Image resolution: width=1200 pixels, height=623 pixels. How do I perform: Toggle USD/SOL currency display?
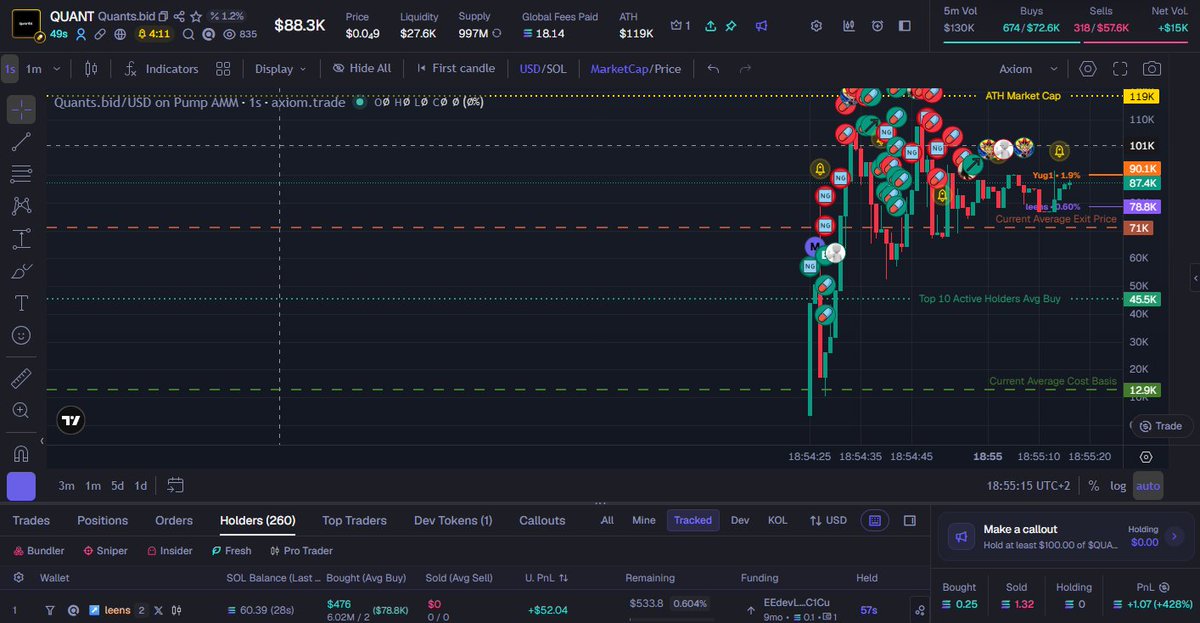click(x=543, y=69)
